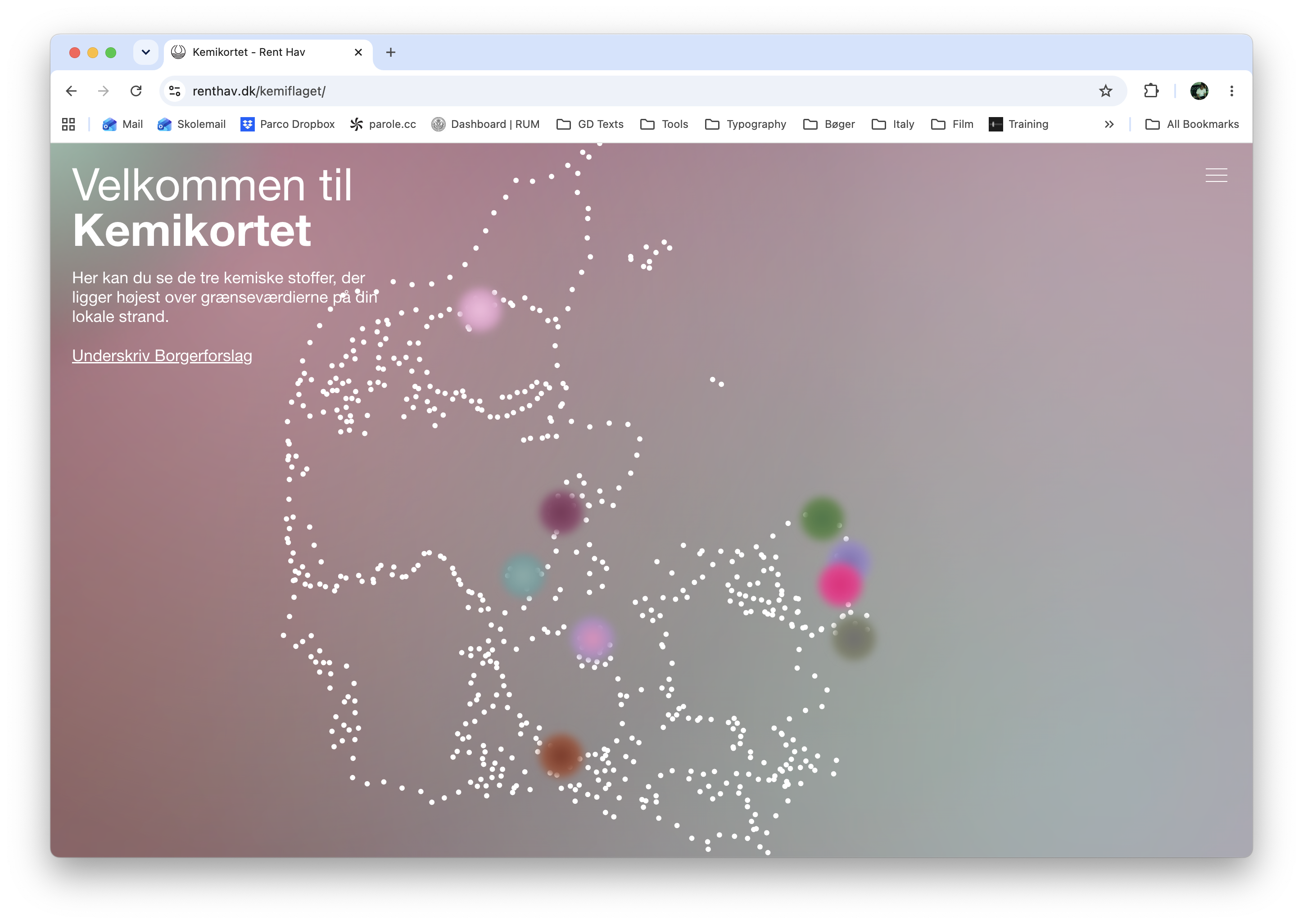Open the Skolemail bookmark
The height and width of the screenshot is (924, 1303).
coord(191,124)
